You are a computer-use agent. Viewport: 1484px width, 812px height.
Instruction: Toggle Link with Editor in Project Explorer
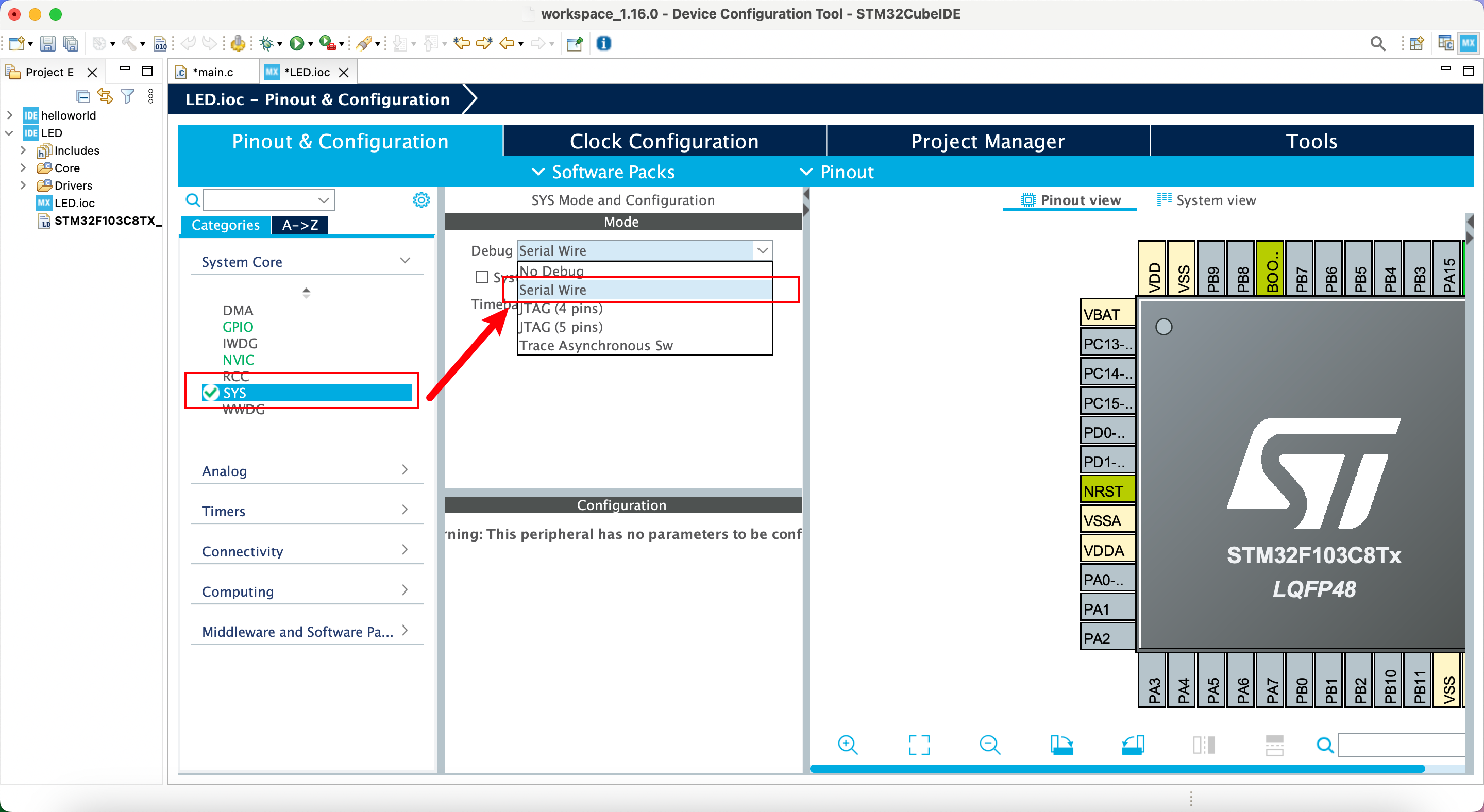pyautogui.click(x=105, y=96)
